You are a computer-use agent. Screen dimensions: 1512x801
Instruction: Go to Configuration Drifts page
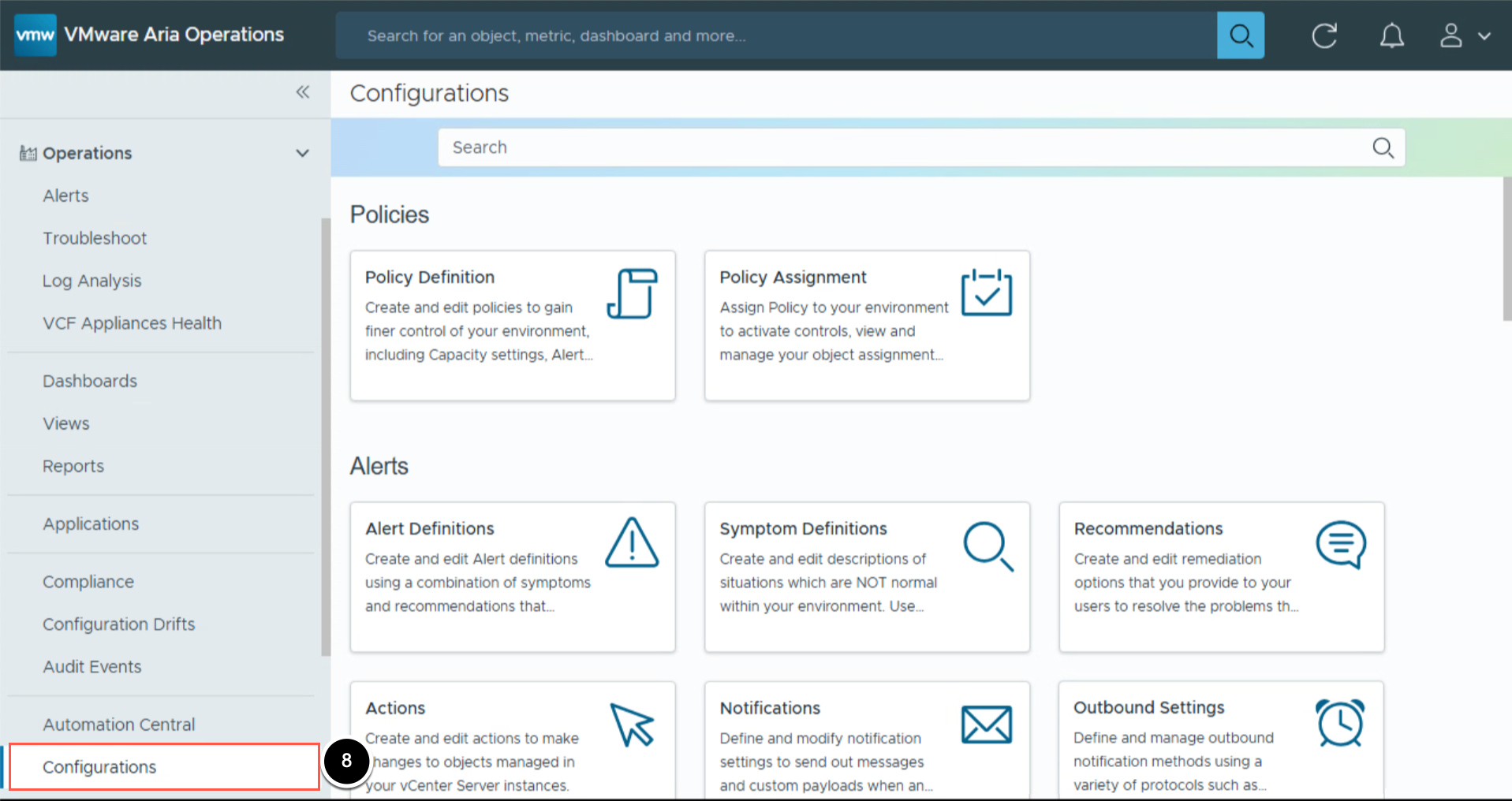click(x=119, y=624)
